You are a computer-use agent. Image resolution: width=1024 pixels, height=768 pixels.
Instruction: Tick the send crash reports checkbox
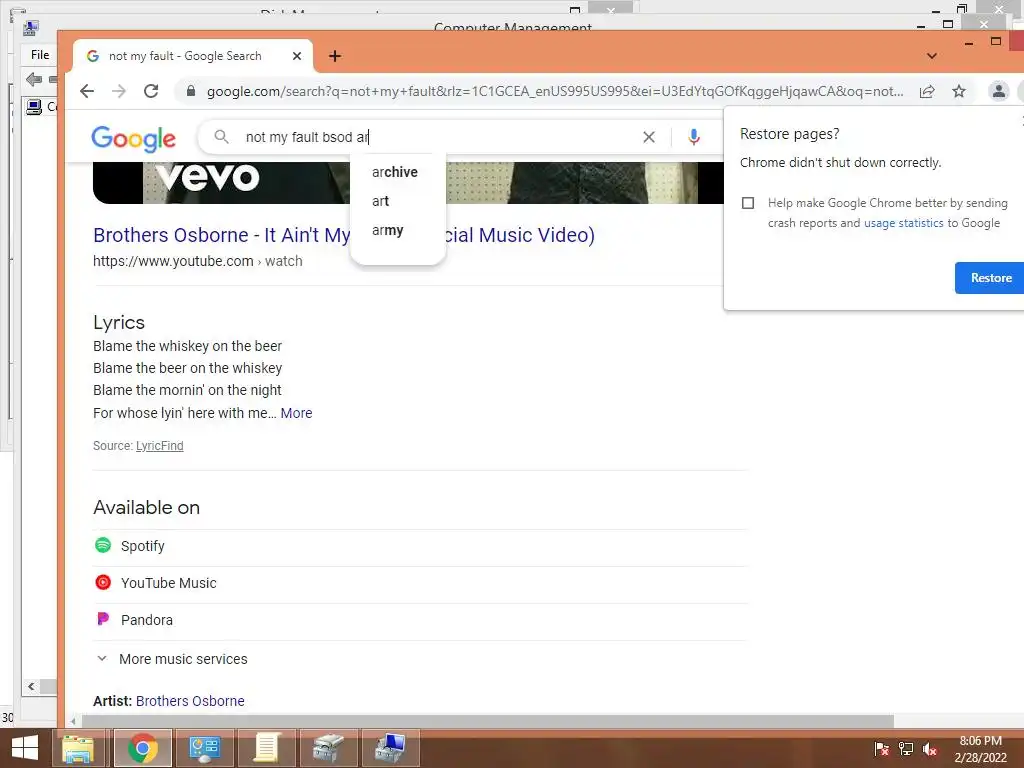[748, 203]
